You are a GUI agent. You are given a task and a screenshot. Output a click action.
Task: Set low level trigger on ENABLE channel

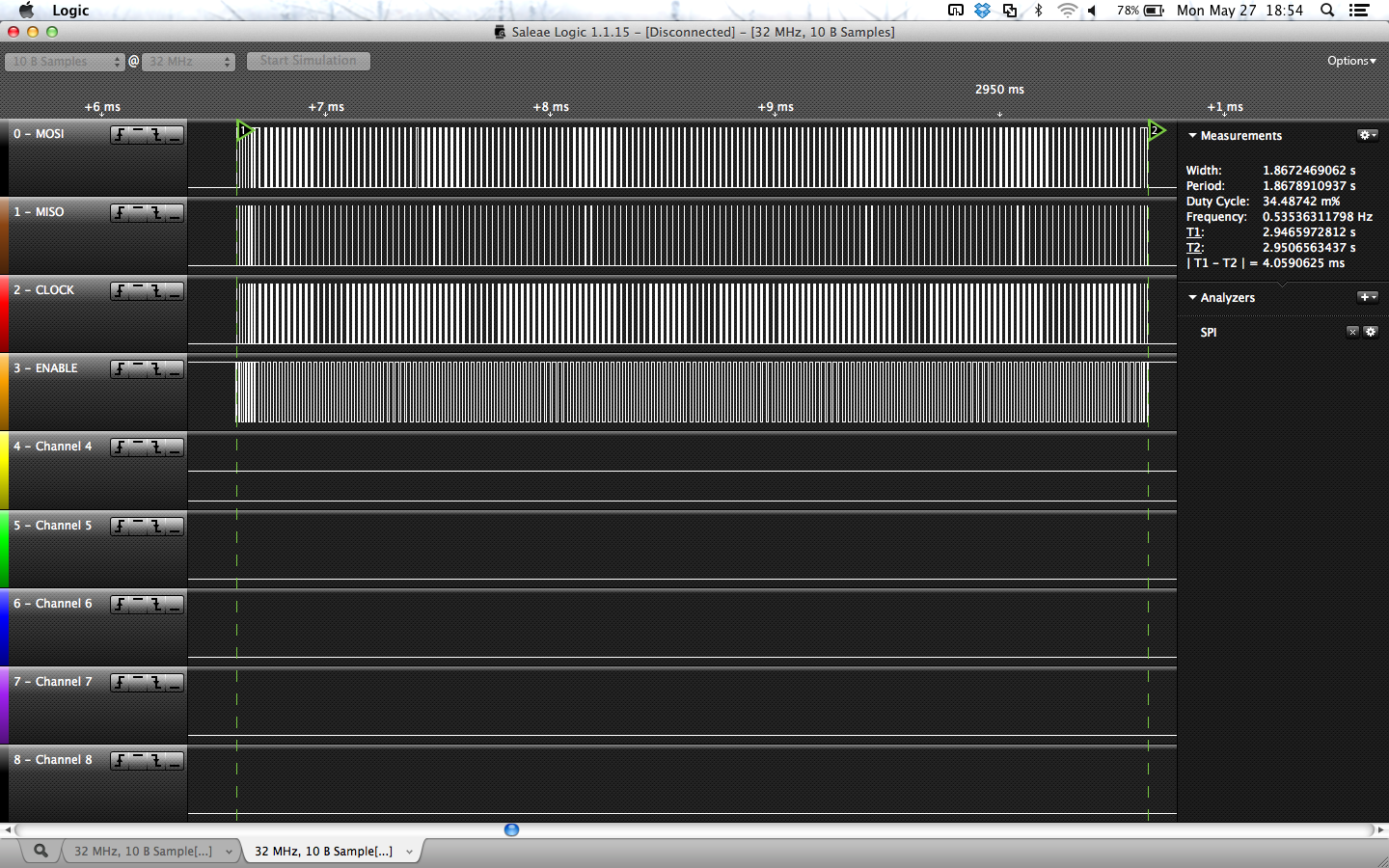coord(175,369)
